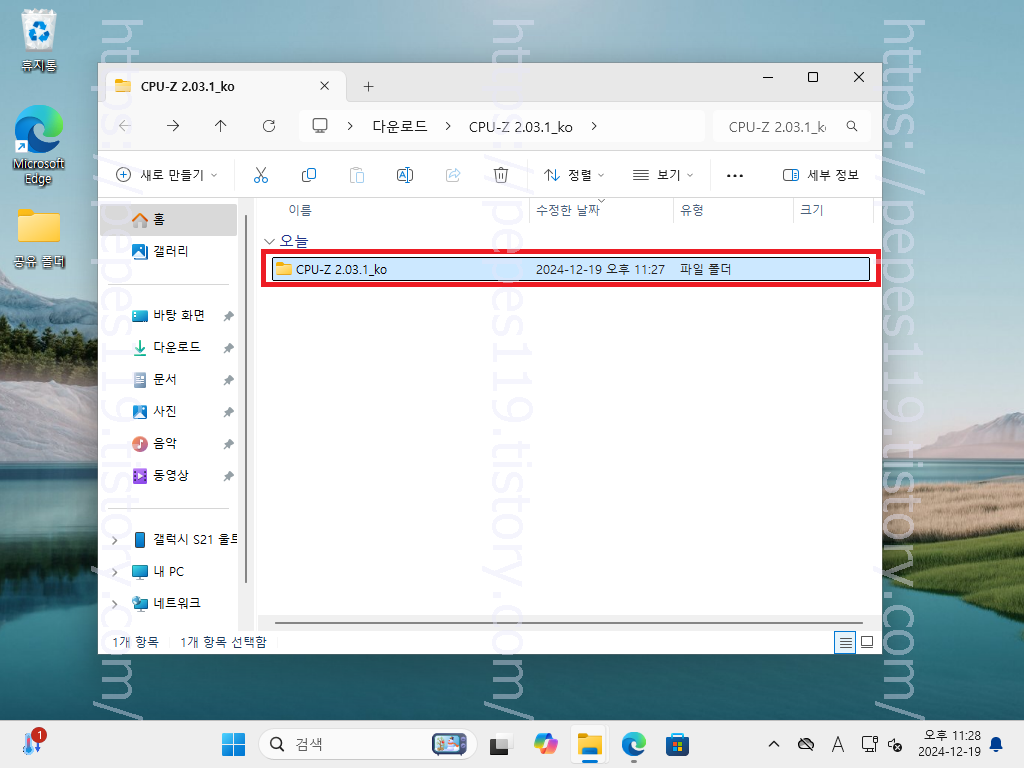Select the CPU-Z 2.03.1_ko folder row
The image size is (1024, 768).
click(x=571, y=269)
